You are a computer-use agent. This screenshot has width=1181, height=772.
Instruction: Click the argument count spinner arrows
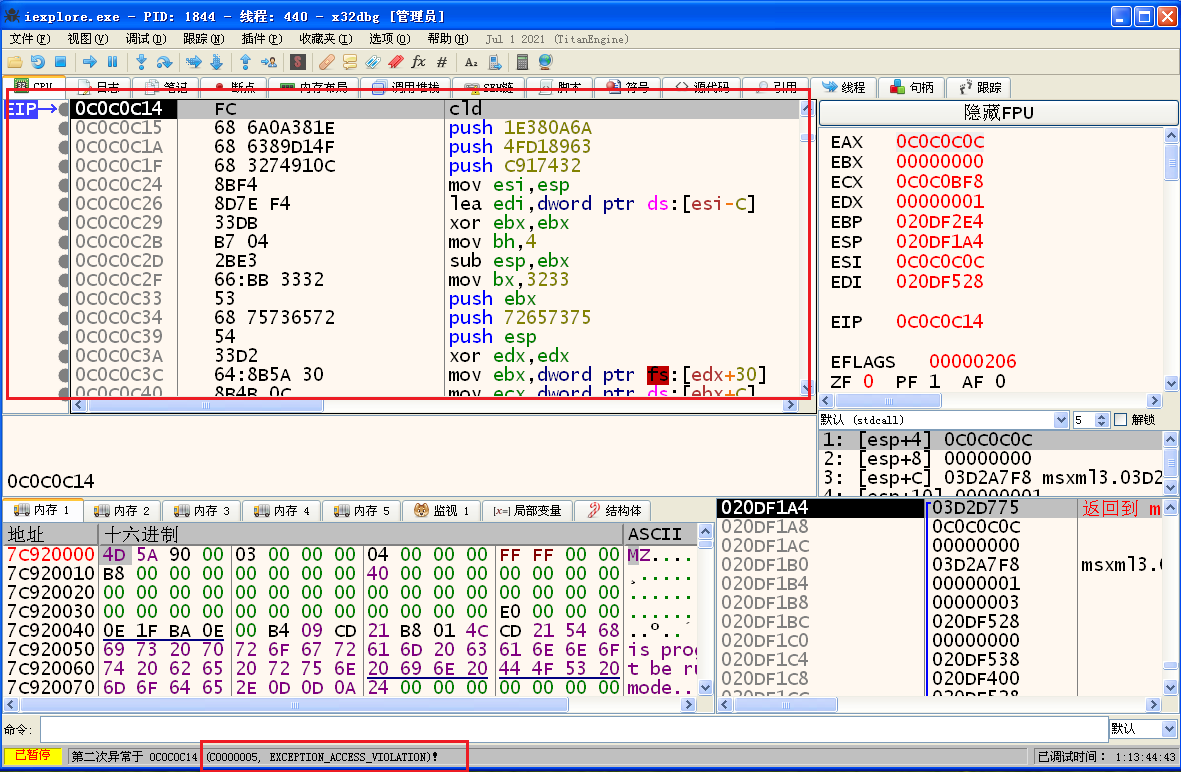tap(1104, 420)
